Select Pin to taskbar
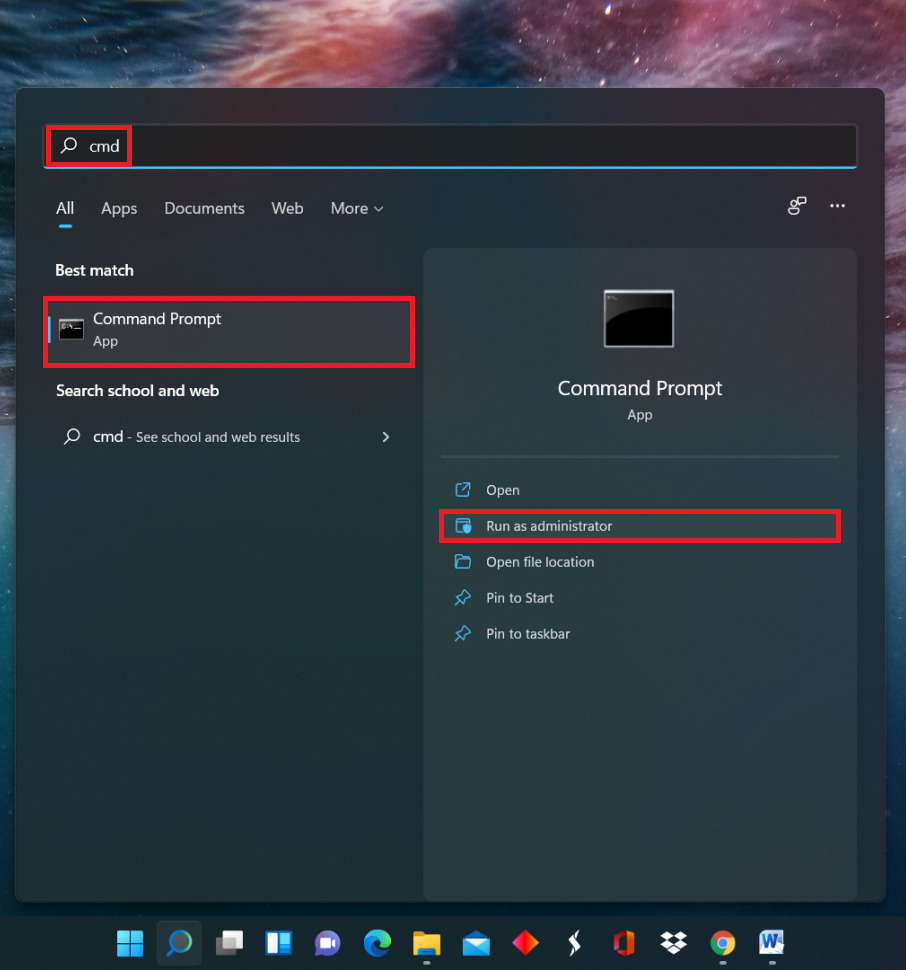This screenshot has height=970, width=906. [x=639, y=633]
